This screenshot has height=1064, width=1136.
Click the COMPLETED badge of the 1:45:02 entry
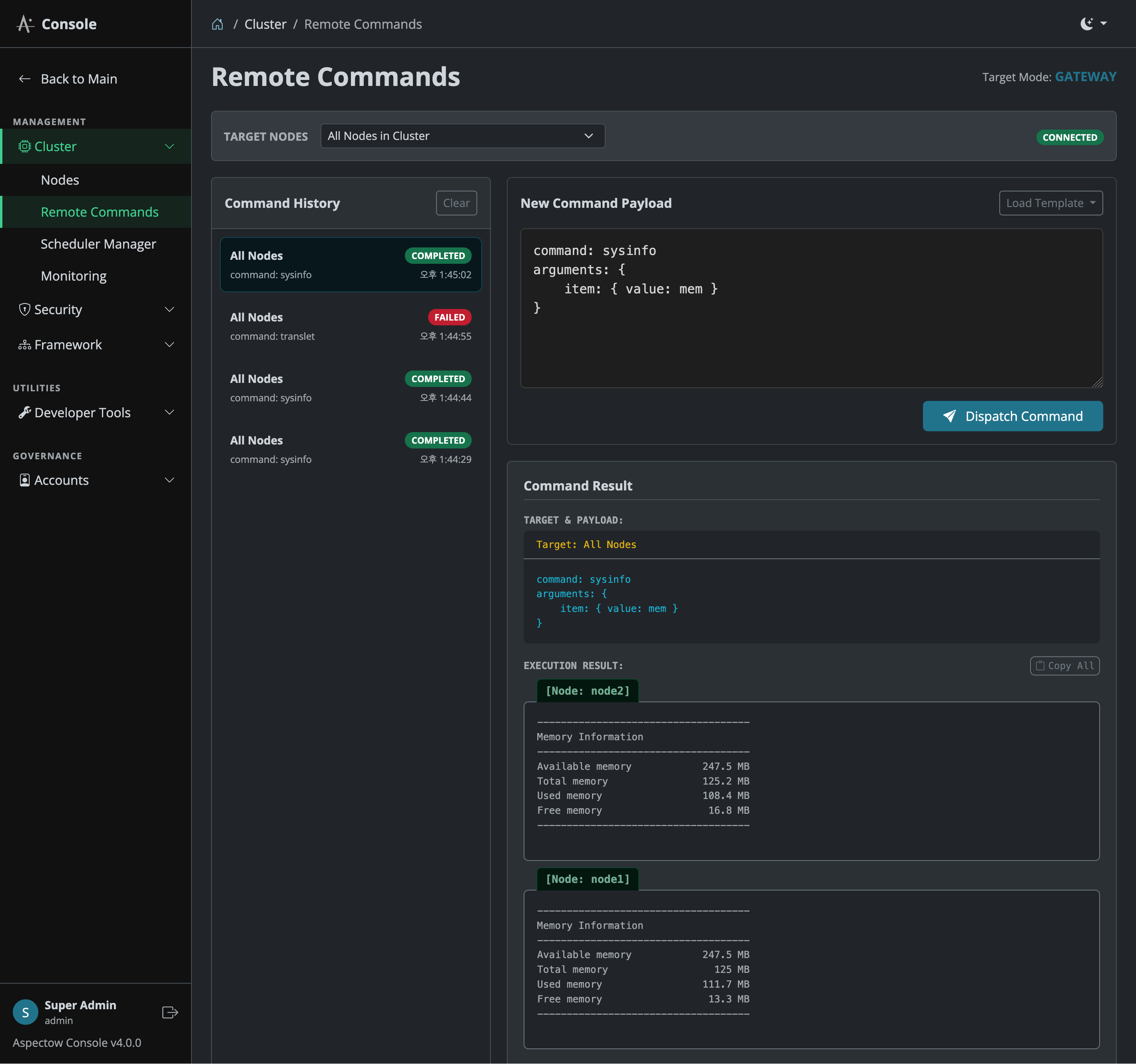click(x=438, y=255)
